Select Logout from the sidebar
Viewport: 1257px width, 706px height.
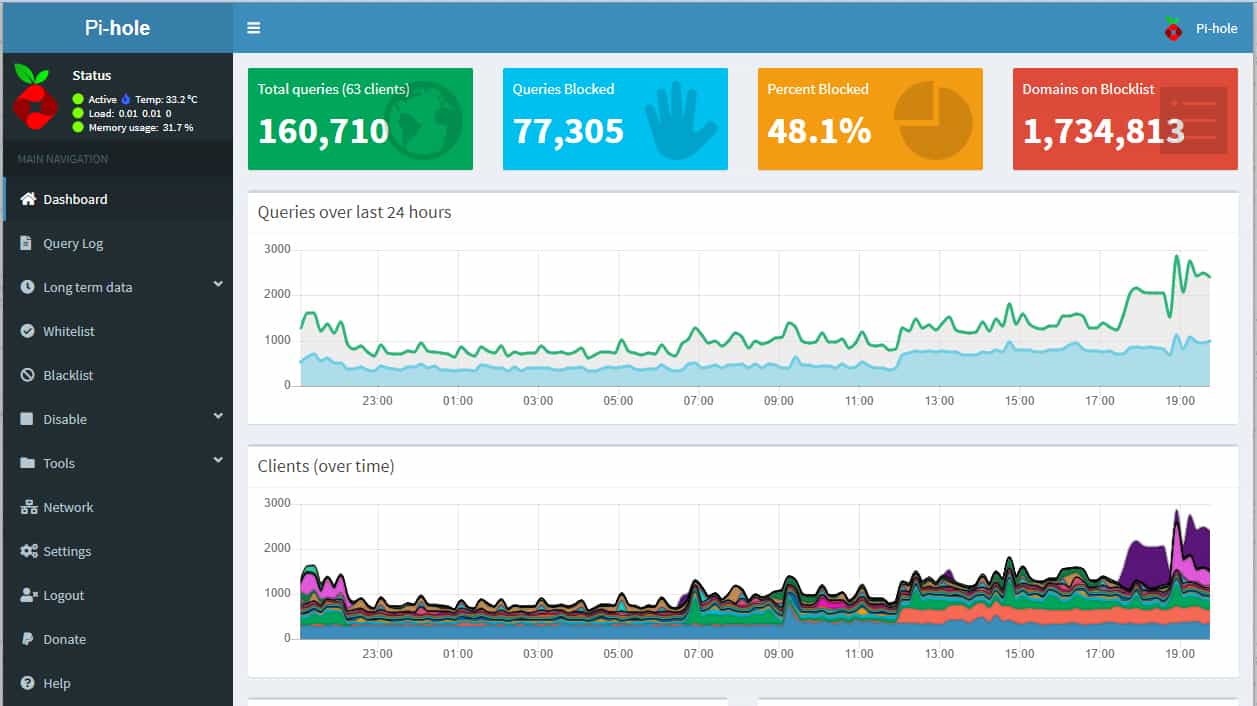pyautogui.click(x=63, y=595)
